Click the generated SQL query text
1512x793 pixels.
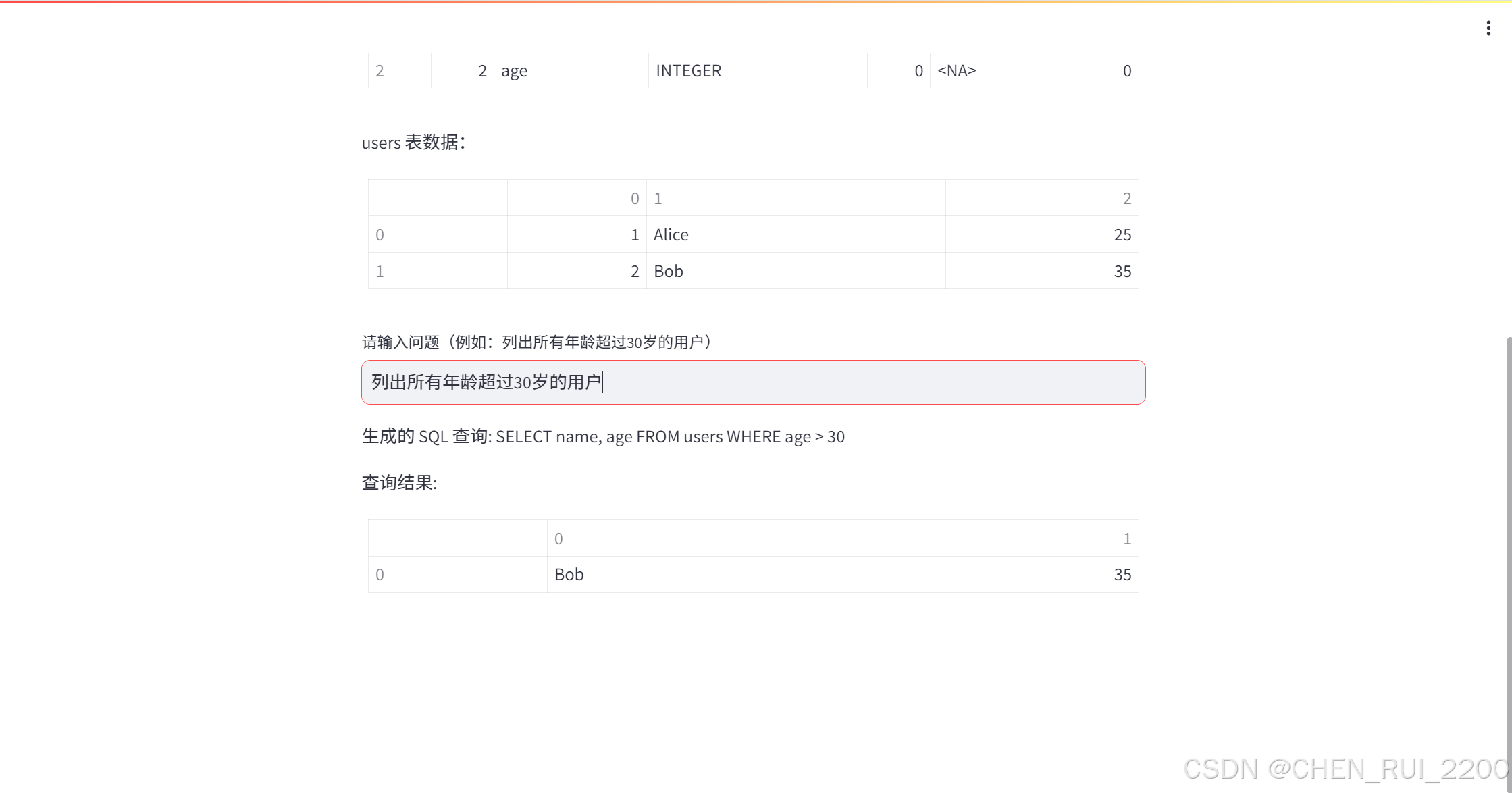pyautogui.click(x=669, y=437)
